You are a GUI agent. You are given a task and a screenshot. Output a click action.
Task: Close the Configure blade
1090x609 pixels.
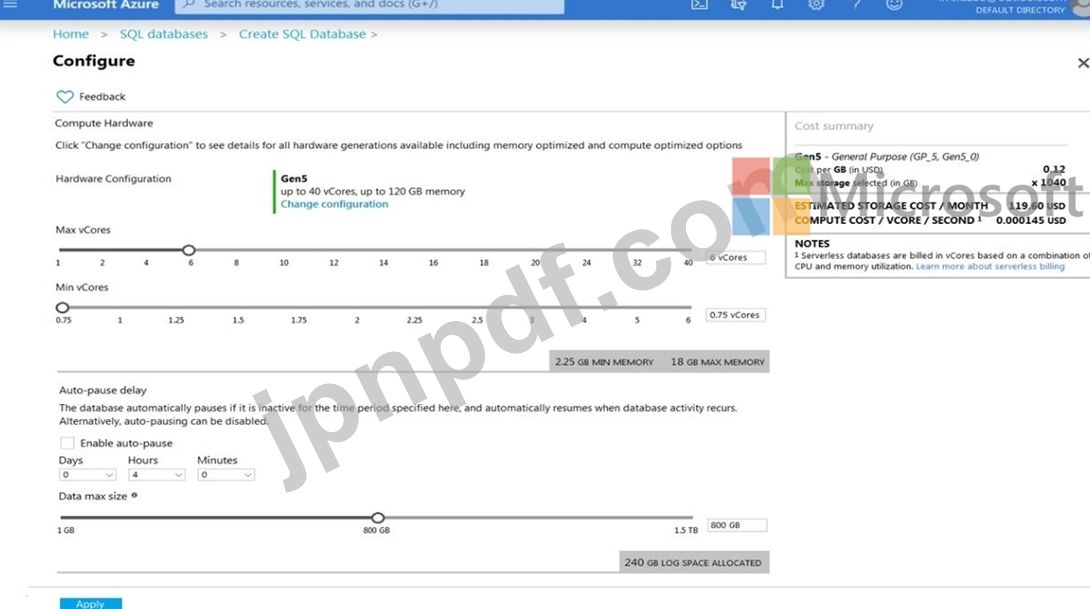click(x=1082, y=63)
